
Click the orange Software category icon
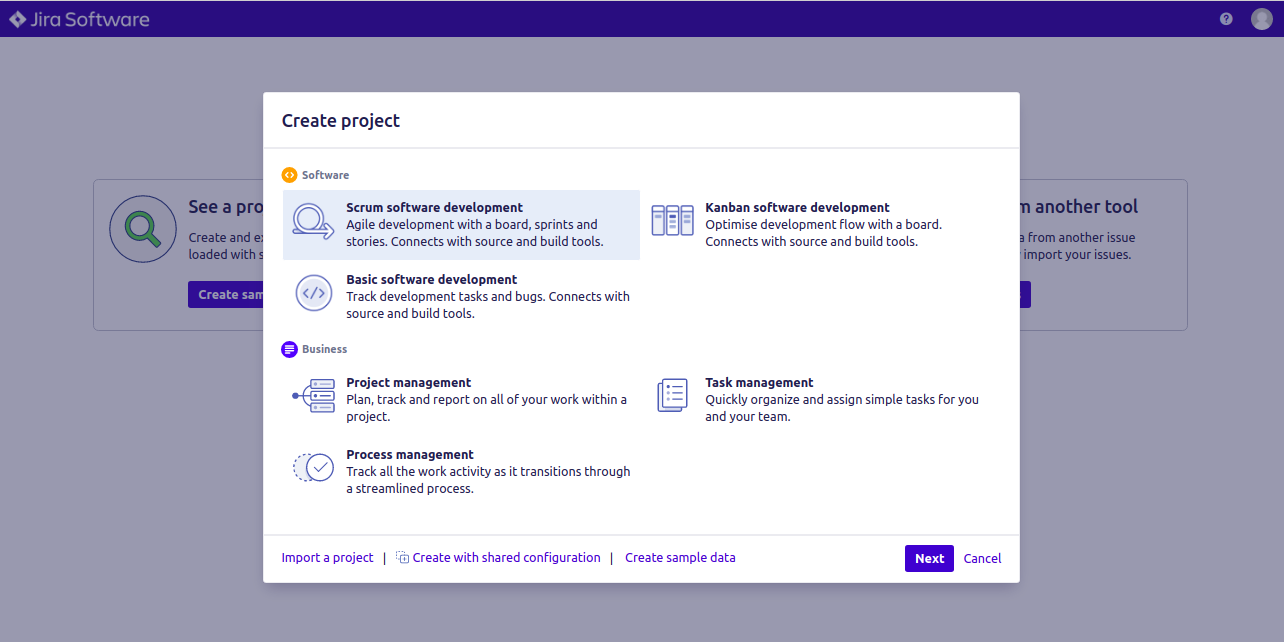pos(290,175)
